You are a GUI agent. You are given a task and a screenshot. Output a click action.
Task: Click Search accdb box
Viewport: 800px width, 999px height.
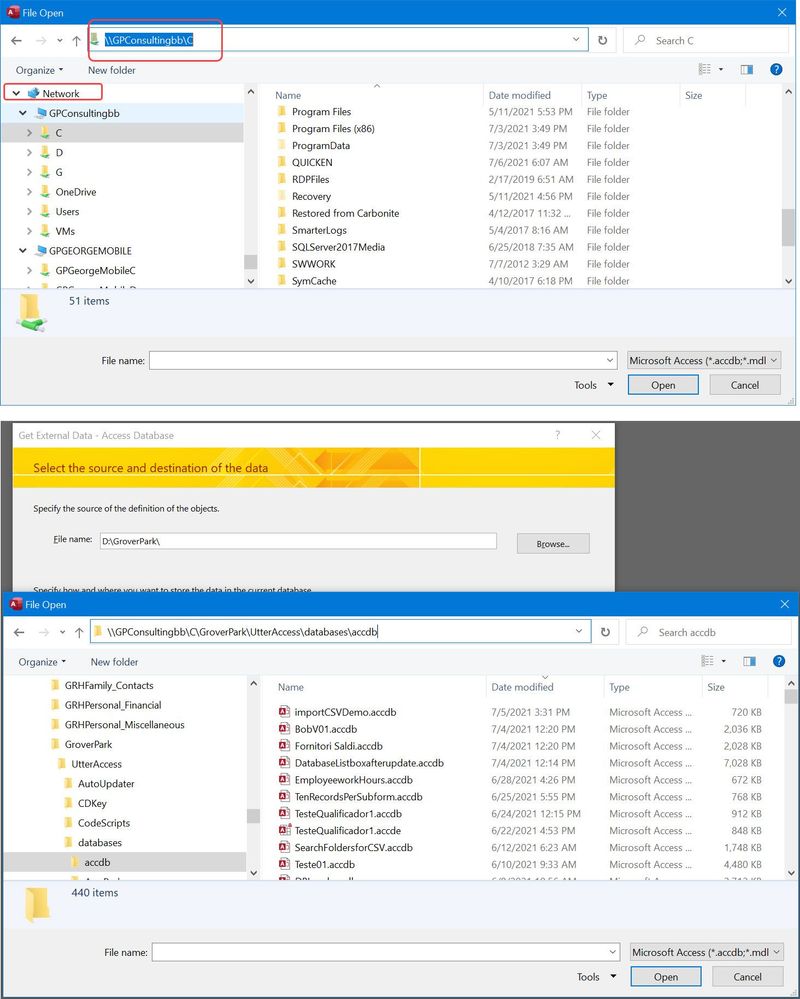(x=708, y=633)
